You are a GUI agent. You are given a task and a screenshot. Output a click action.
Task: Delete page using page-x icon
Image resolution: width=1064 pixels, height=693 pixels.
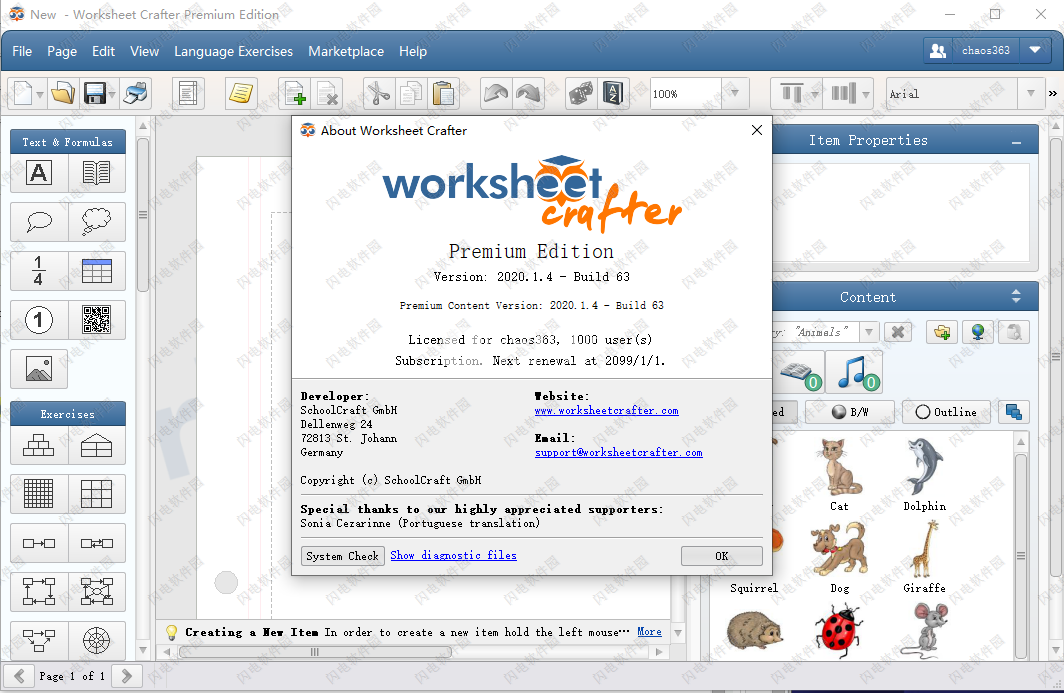pos(327,93)
